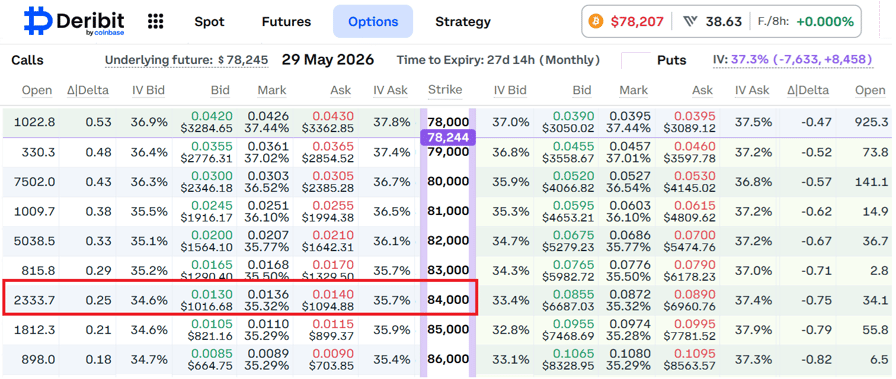
Task: Open the Strategy tab
Action: click(x=463, y=22)
